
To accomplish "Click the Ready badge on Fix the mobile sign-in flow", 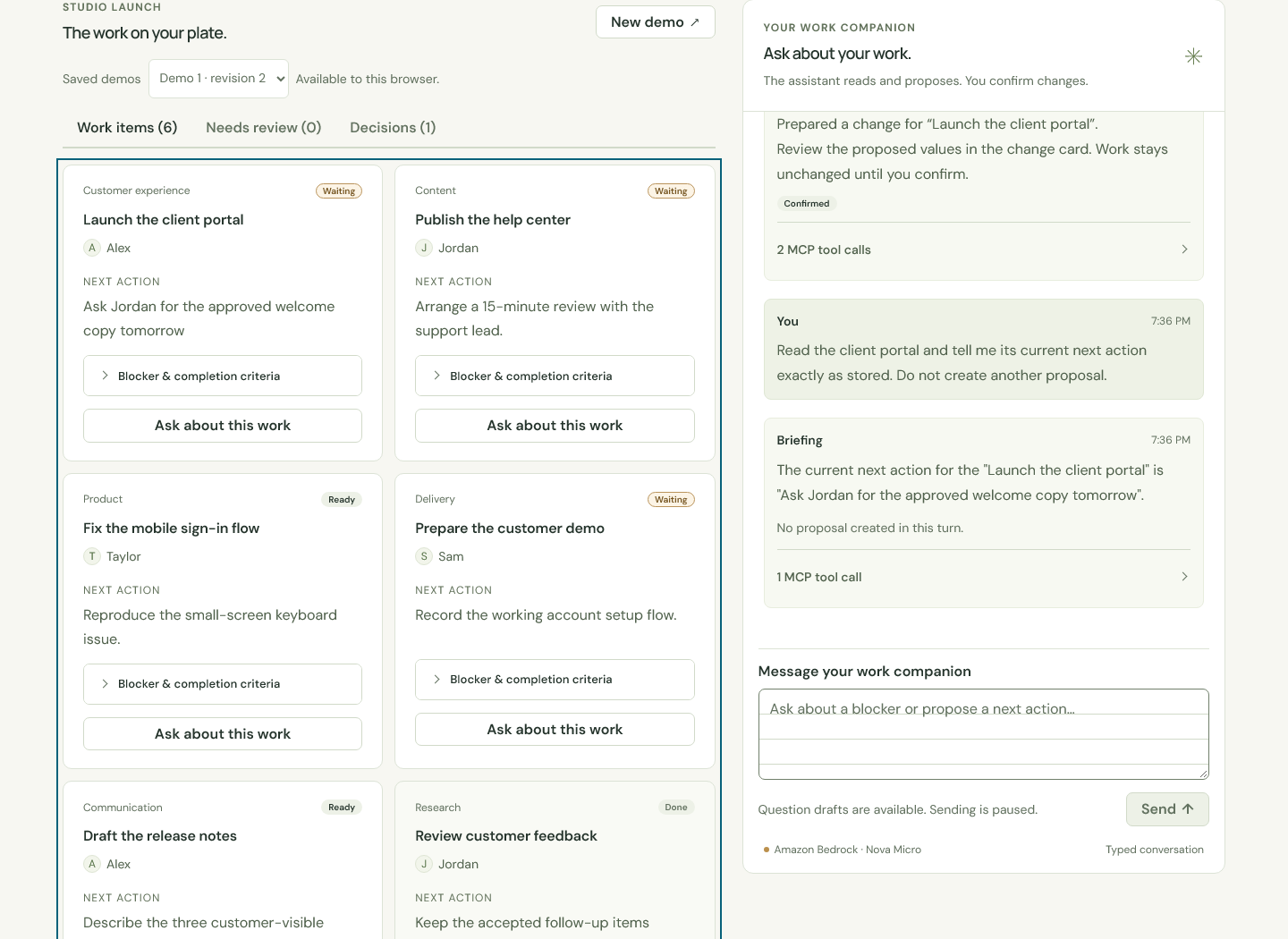I will (342, 500).
